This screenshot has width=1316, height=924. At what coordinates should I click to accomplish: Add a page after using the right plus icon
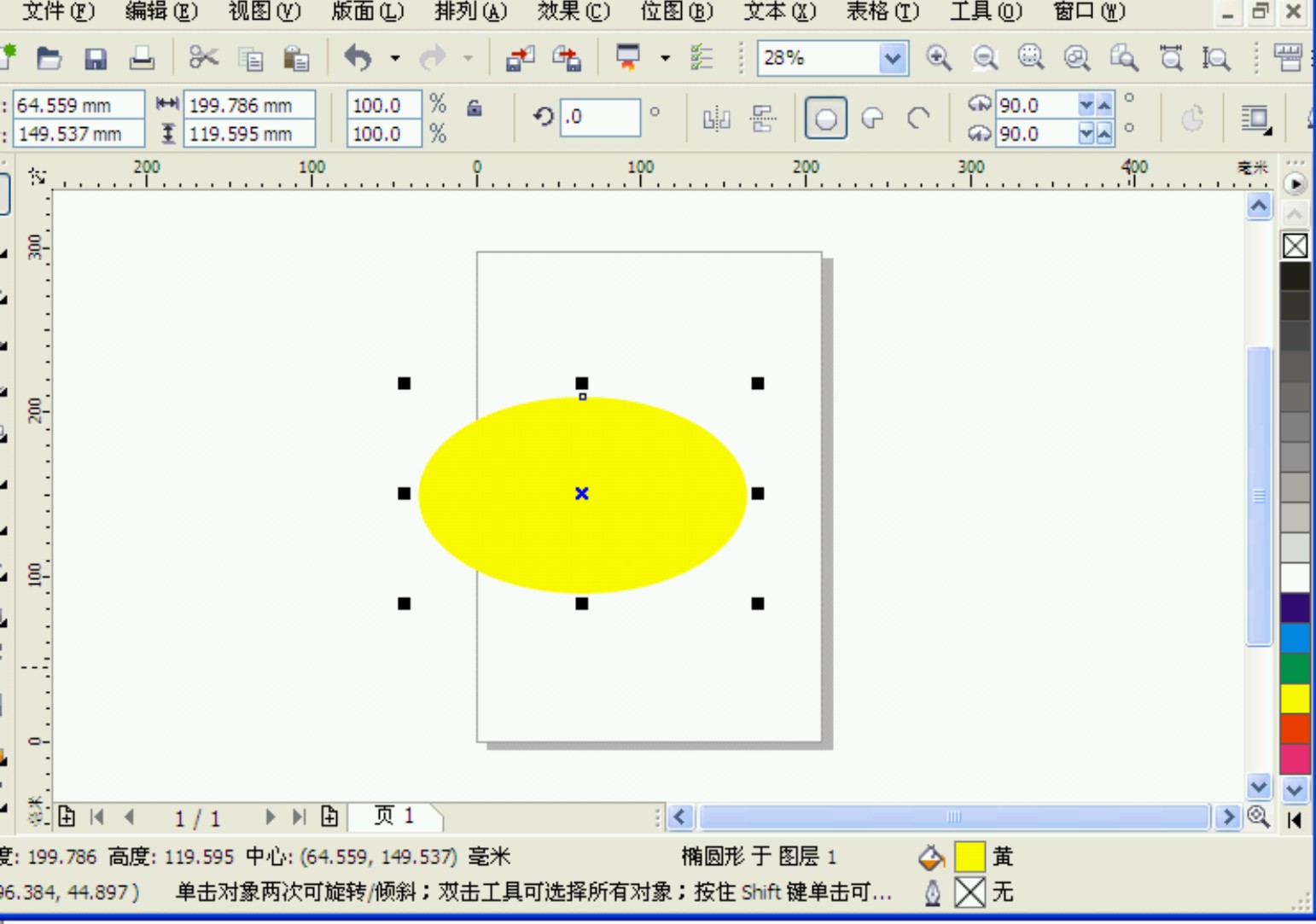[x=329, y=816]
